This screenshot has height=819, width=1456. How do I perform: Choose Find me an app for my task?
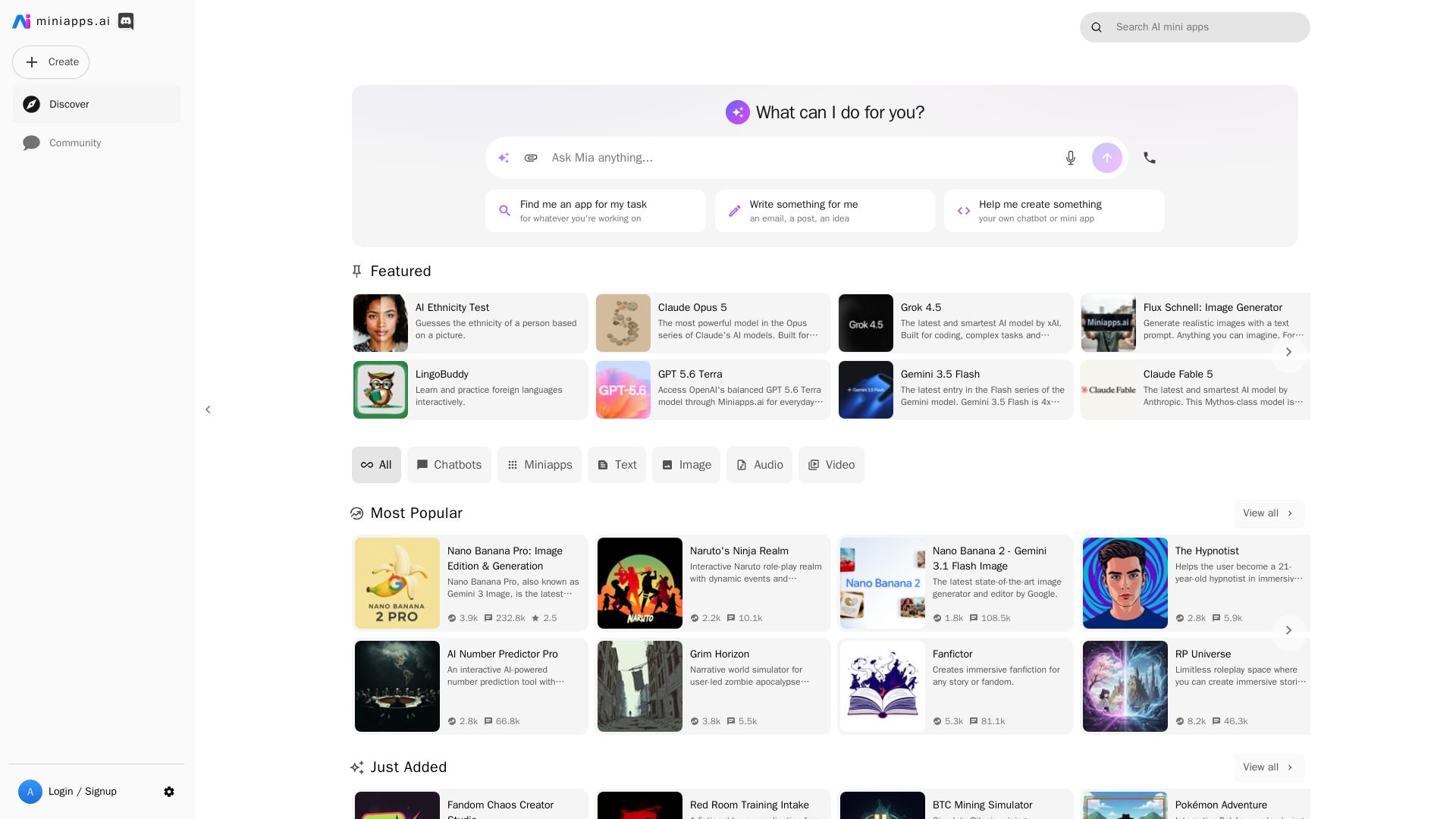pos(595,211)
